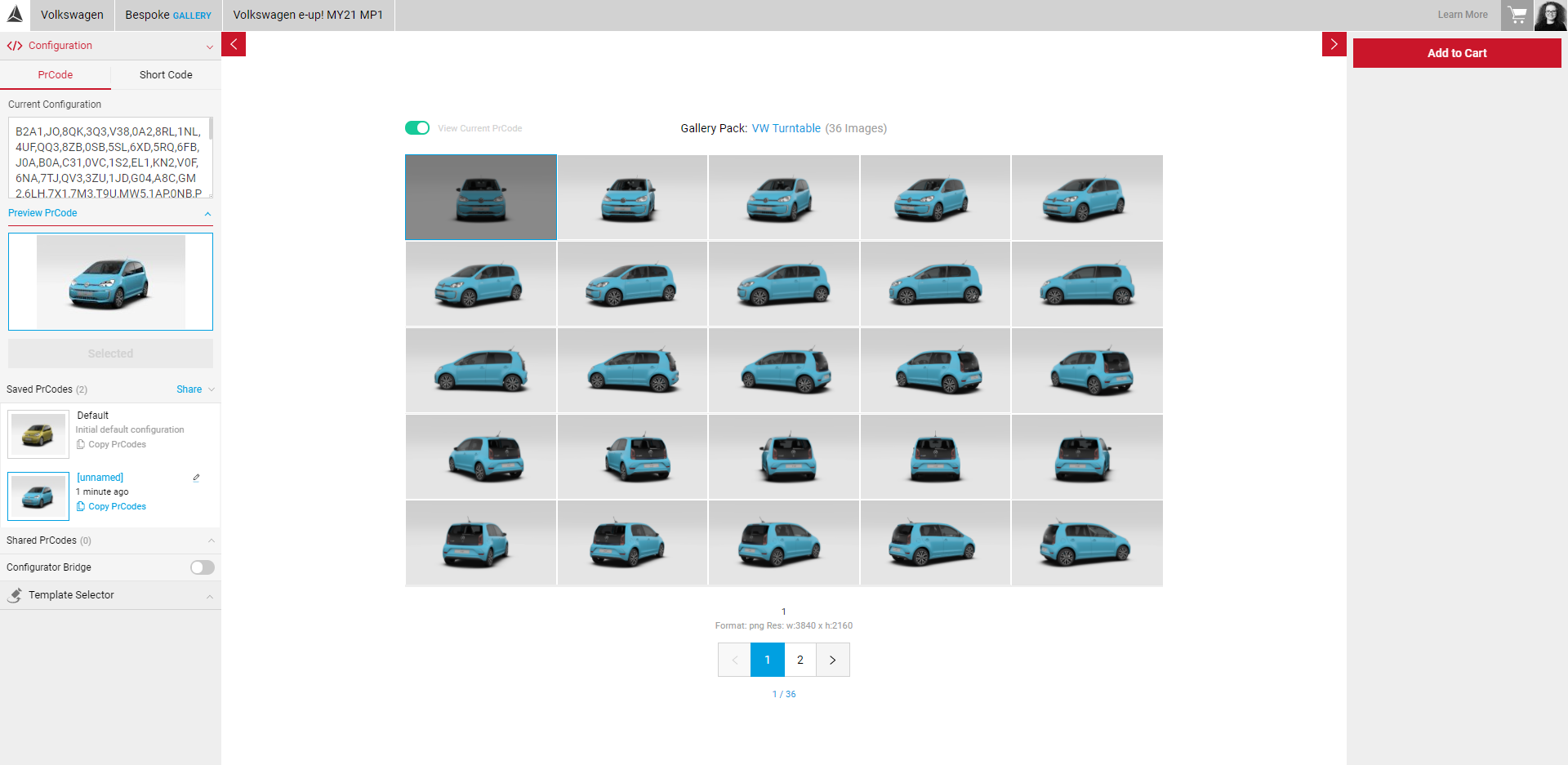Click the 'Initial default configuration' text
Viewport: 1568px width, 765px height.
pos(130,429)
